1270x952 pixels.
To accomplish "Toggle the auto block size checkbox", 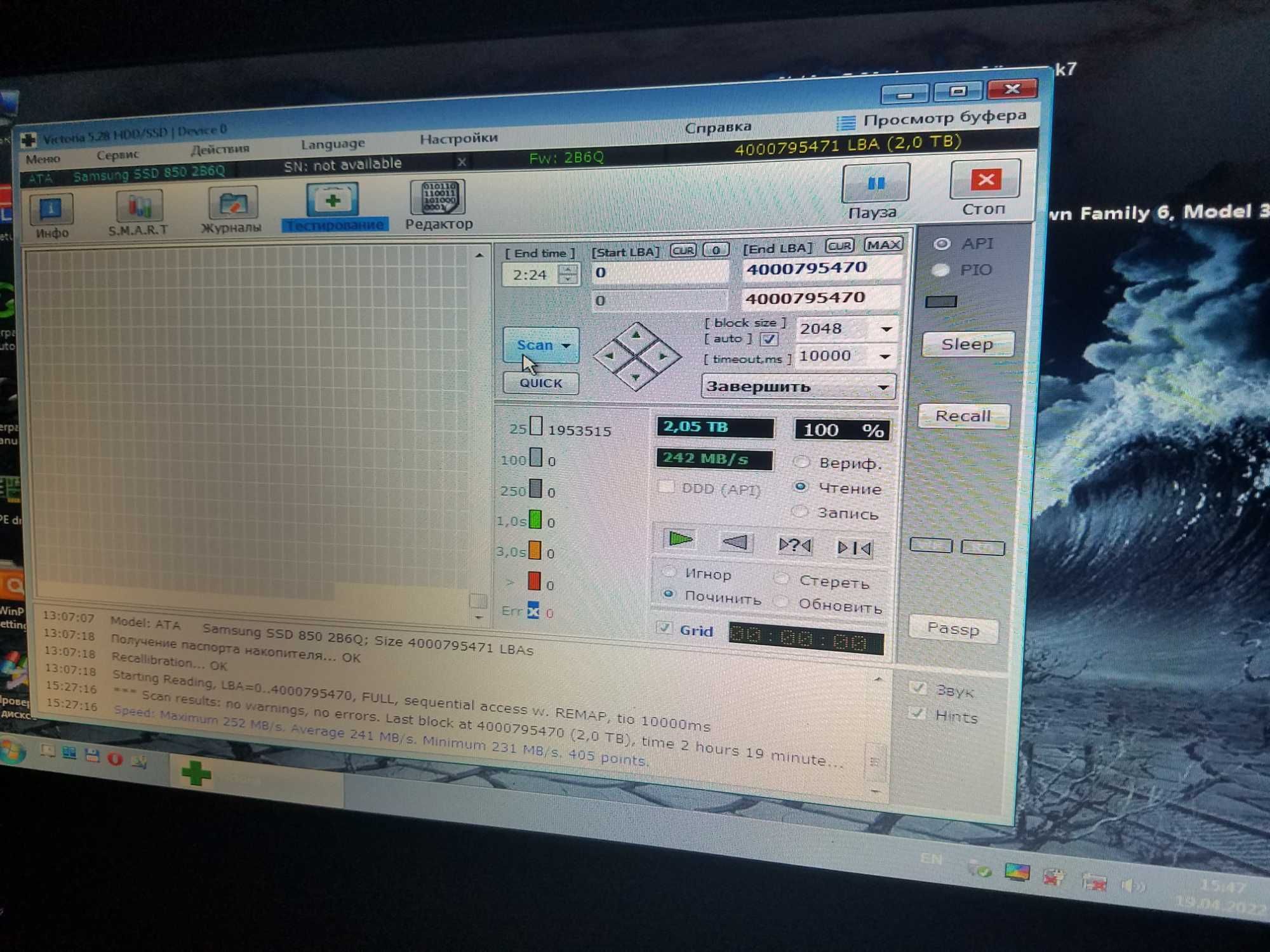I will (x=769, y=339).
